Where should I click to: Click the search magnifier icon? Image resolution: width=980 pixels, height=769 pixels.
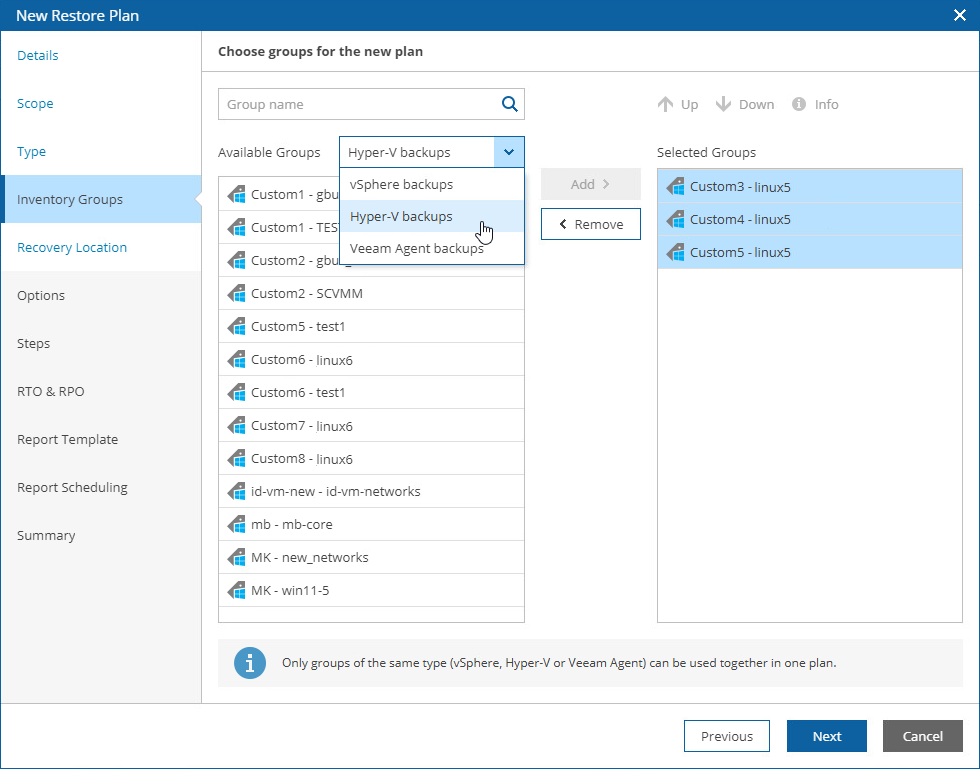pos(509,104)
